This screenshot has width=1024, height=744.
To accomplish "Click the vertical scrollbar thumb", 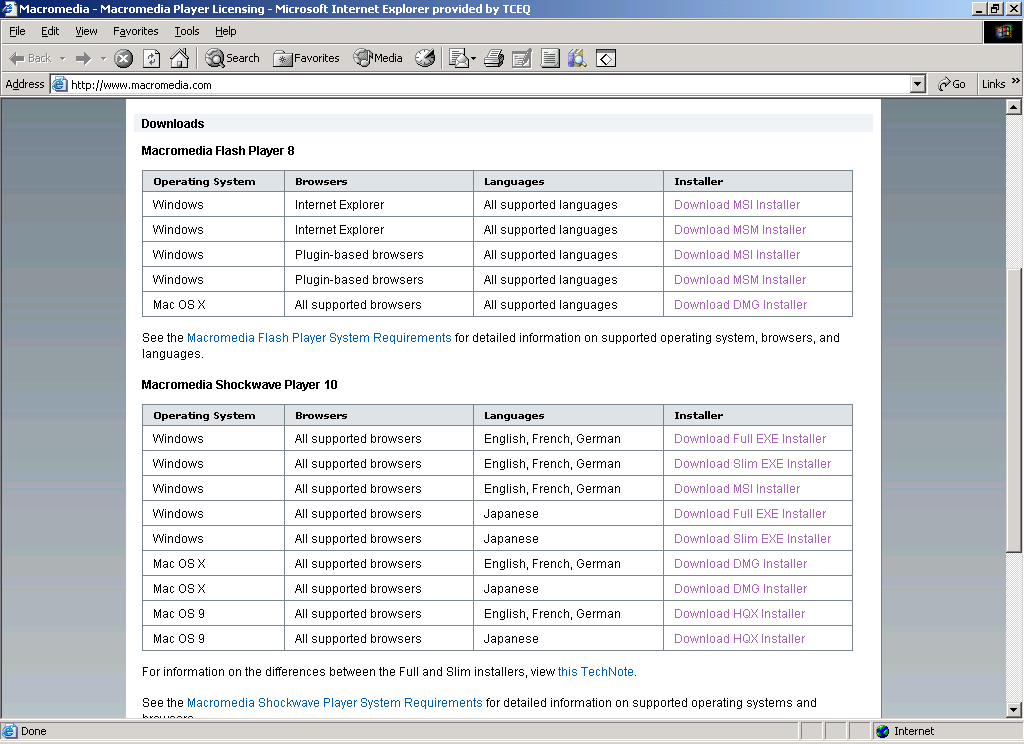I will pyautogui.click(x=1014, y=410).
